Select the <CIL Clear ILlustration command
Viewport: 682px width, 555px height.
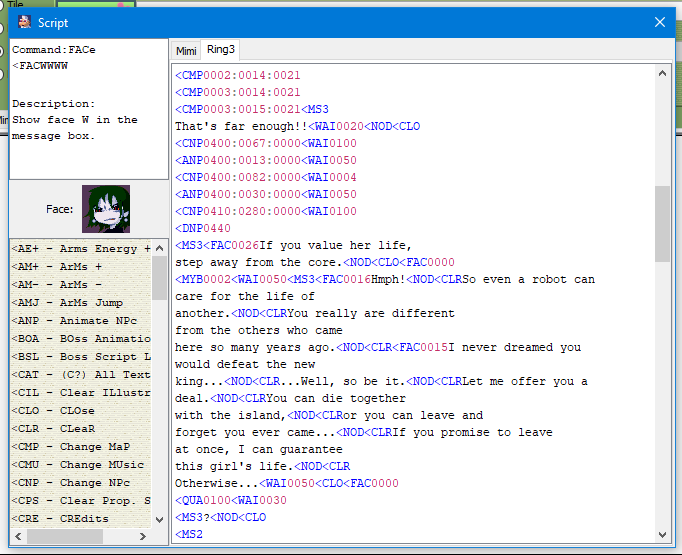click(81, 393)
